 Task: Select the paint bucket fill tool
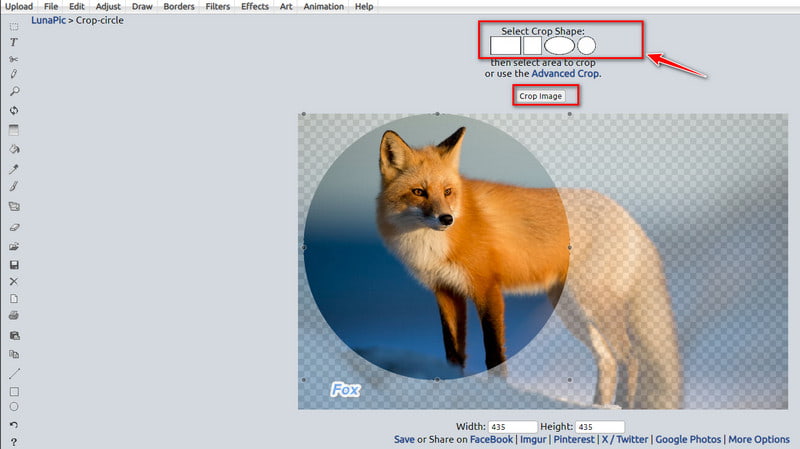(14, 149)
